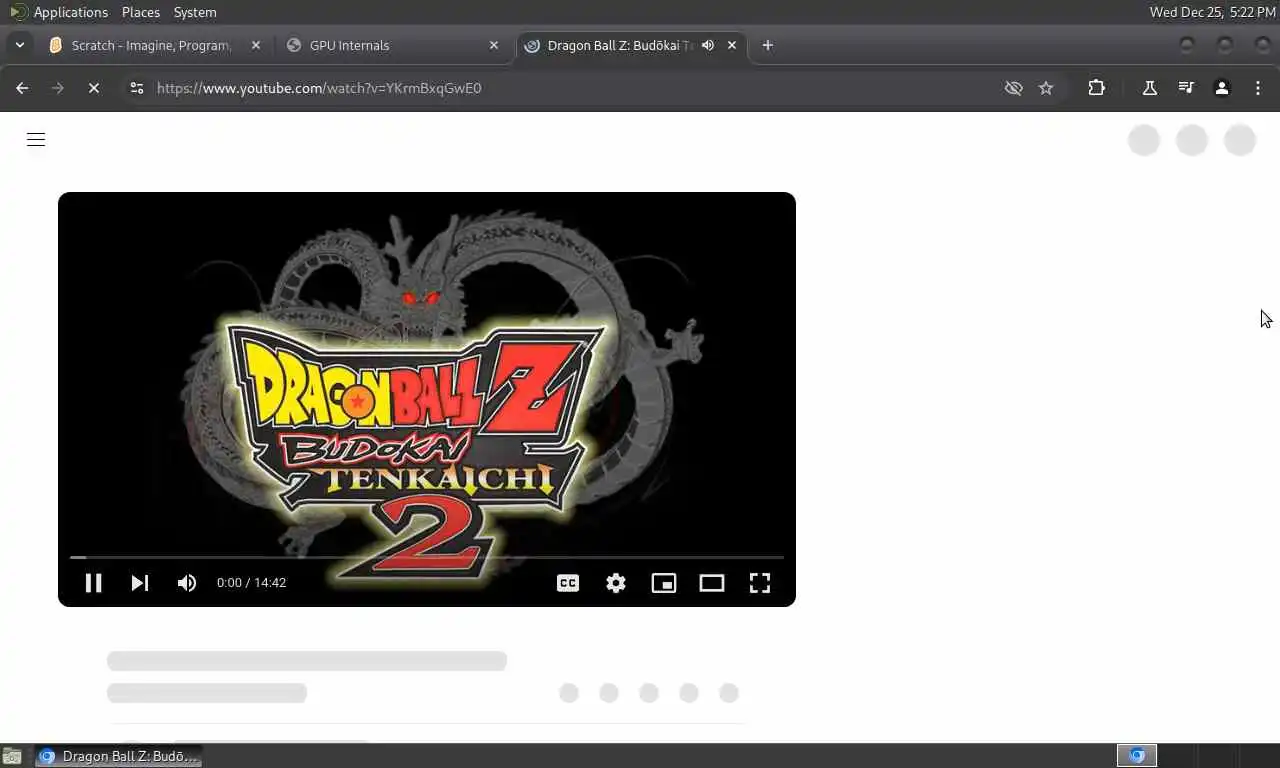The width and height of the screenshot is (1280, 768).
Task: Mute the video player volume
Action: (x=187, y=583)
